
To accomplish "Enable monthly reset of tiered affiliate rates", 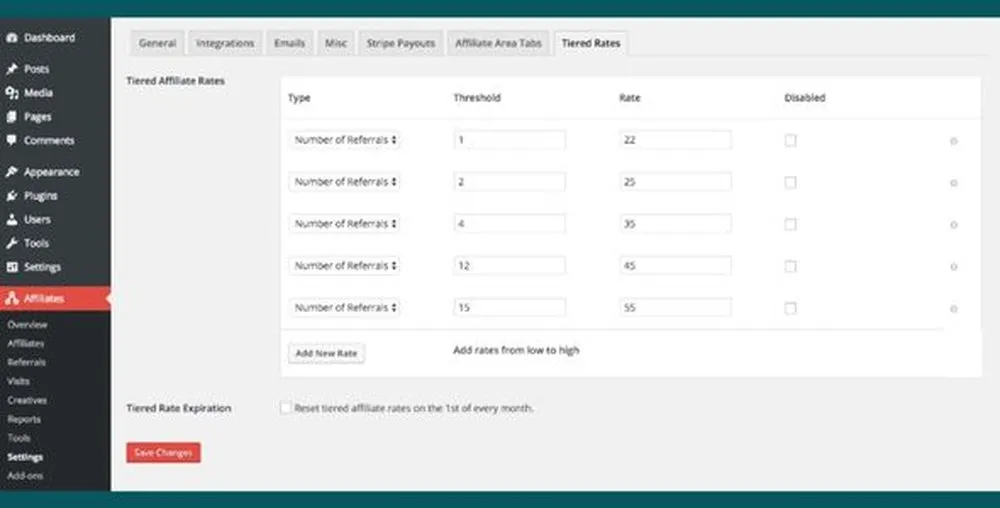I will pos(286,408).
